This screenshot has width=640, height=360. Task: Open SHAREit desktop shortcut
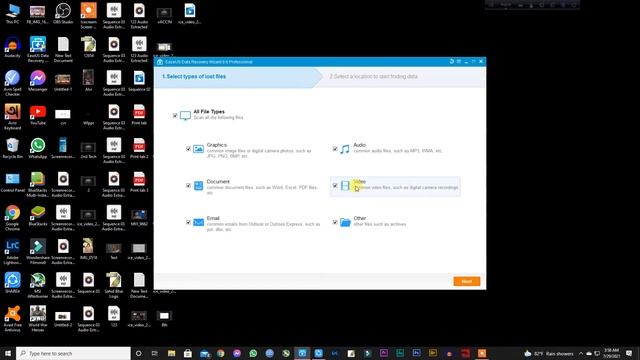click(12, 283)
